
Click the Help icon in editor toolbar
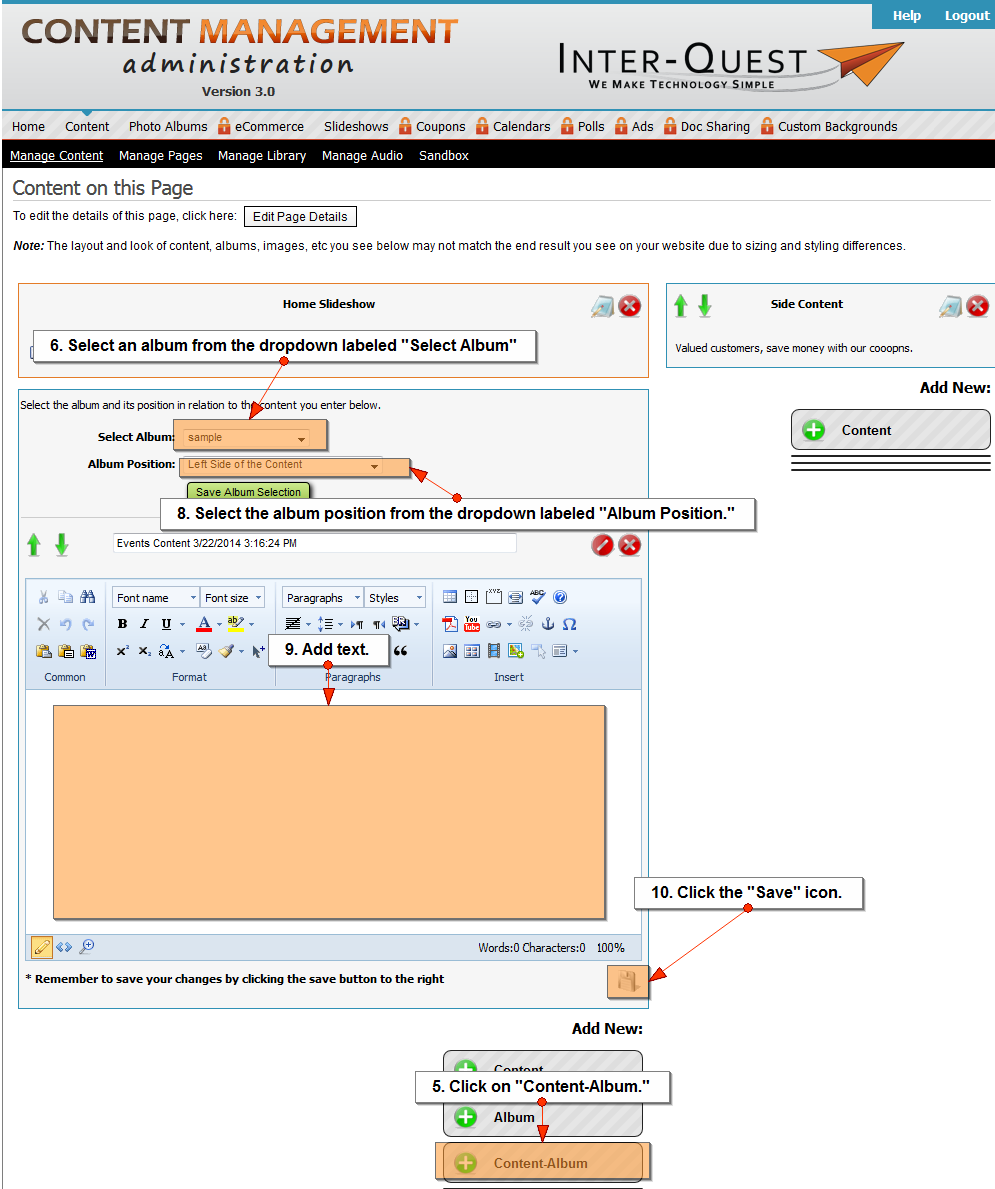point(560,597)
